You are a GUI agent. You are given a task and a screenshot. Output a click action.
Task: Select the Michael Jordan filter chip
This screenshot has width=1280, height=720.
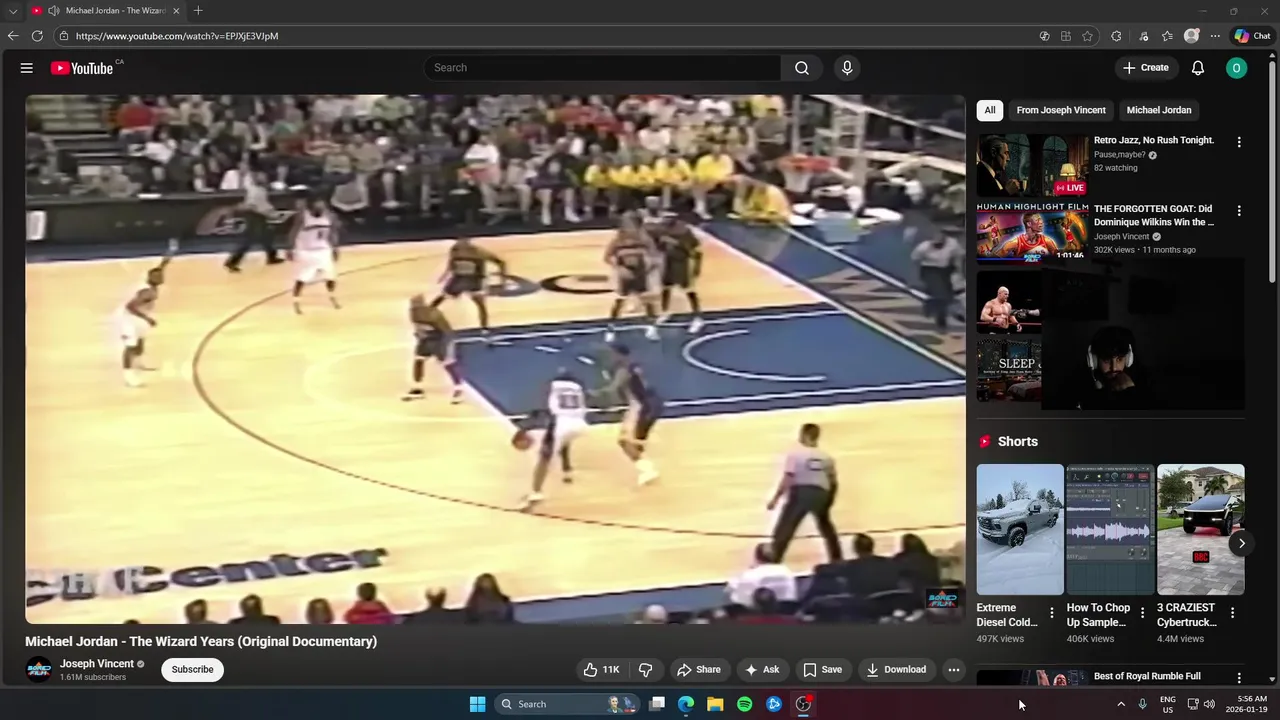(1159, 110)
